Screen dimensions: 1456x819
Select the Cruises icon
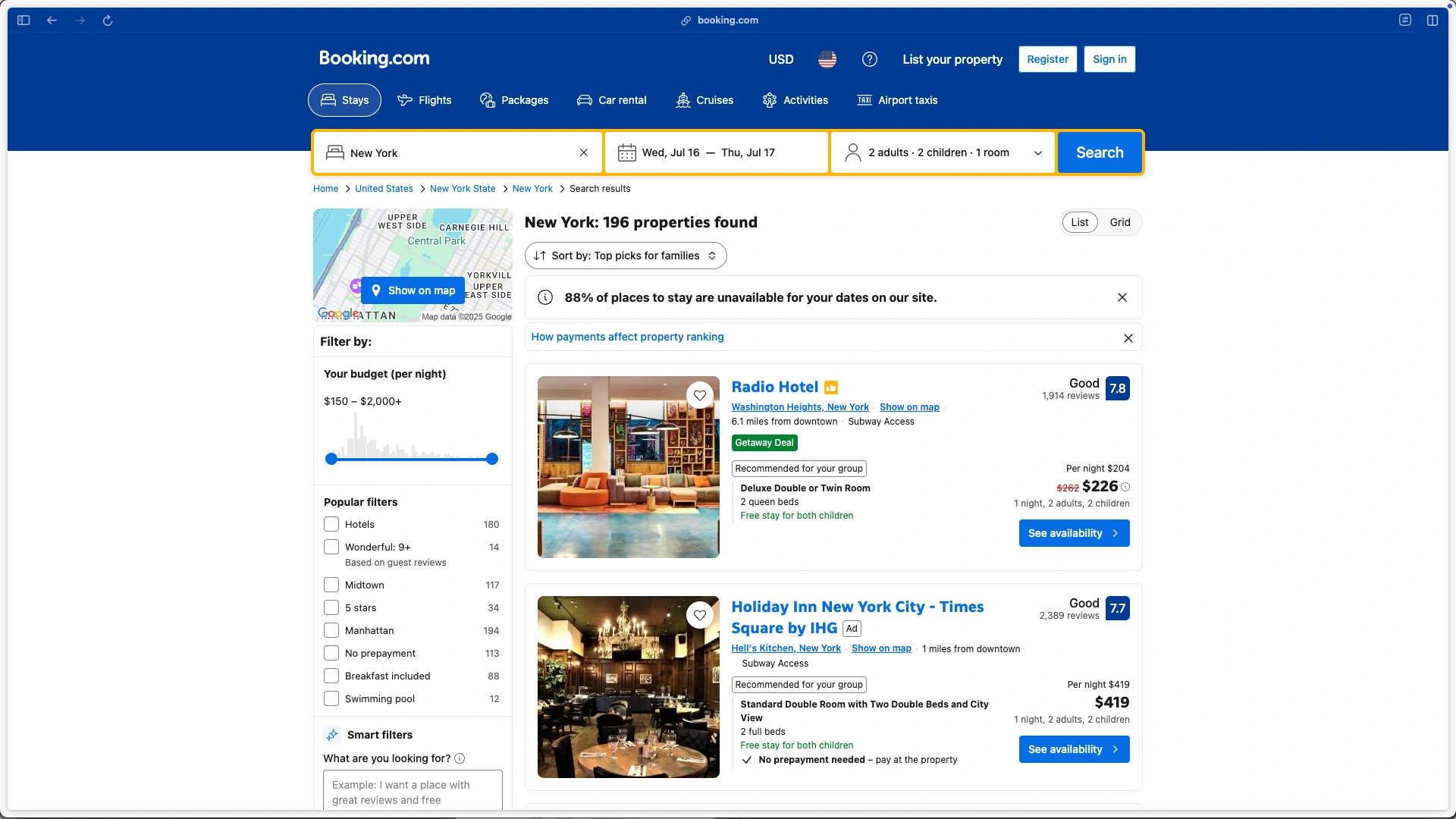click(682, 99)
